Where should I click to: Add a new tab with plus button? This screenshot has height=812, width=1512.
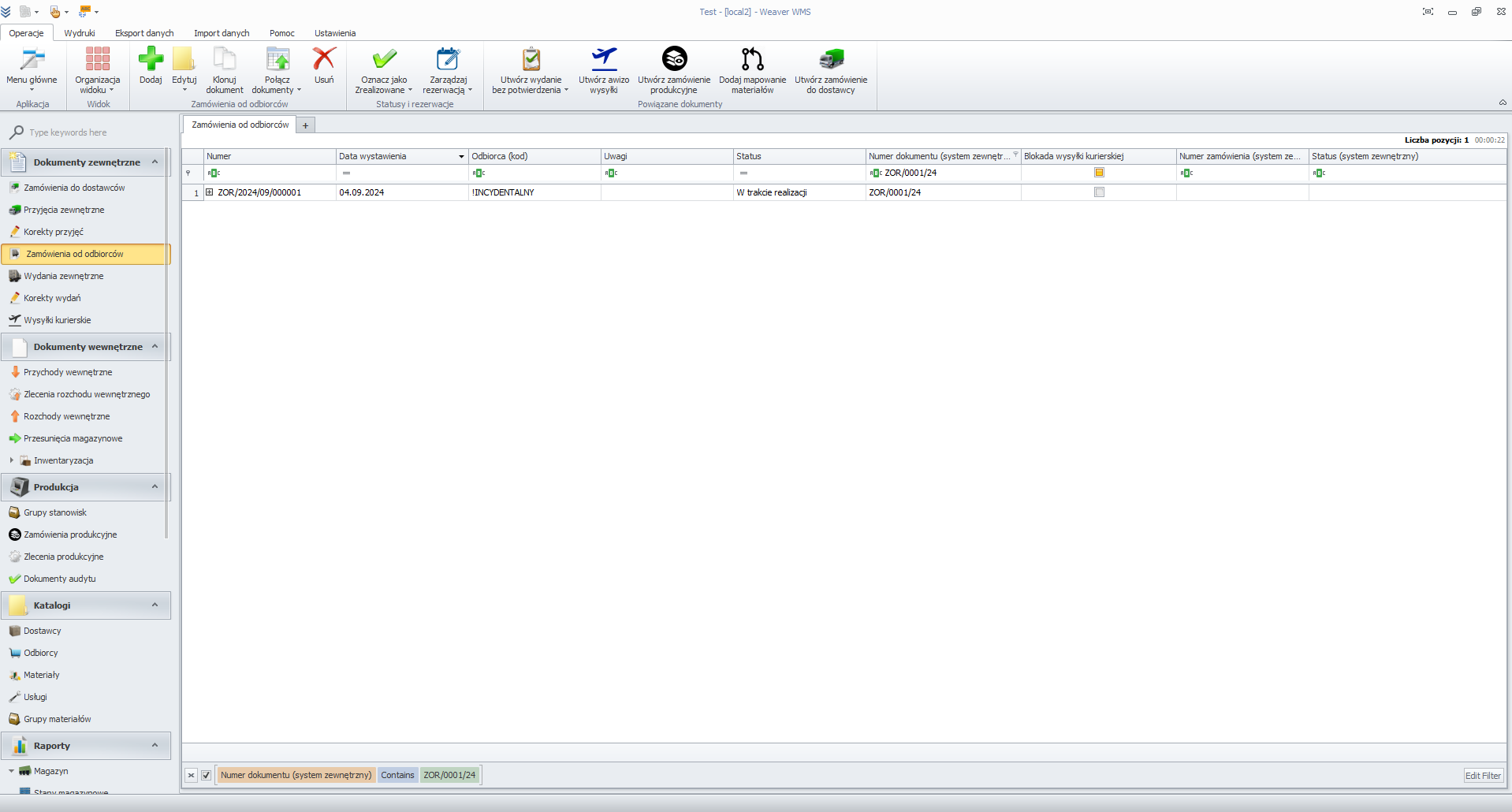click(306, 125)
